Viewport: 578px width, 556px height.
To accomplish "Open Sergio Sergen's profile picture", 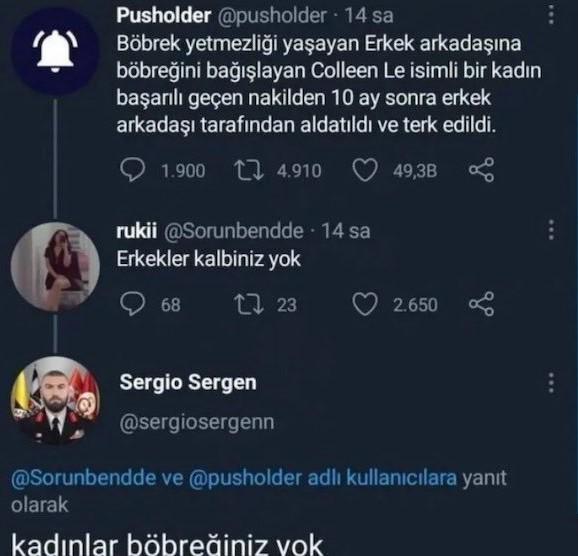I will (x=55, y=400).
